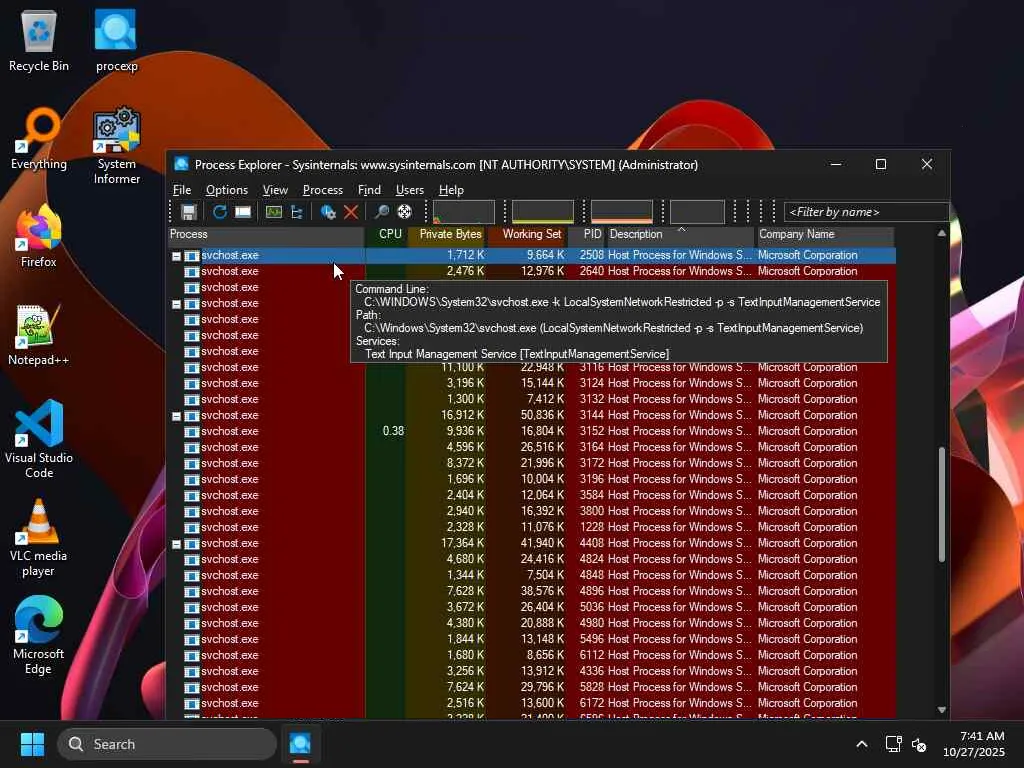This screenshot has width=1024, height=768.
Task: Open process Properties gear icon
Action: (328, 212)
